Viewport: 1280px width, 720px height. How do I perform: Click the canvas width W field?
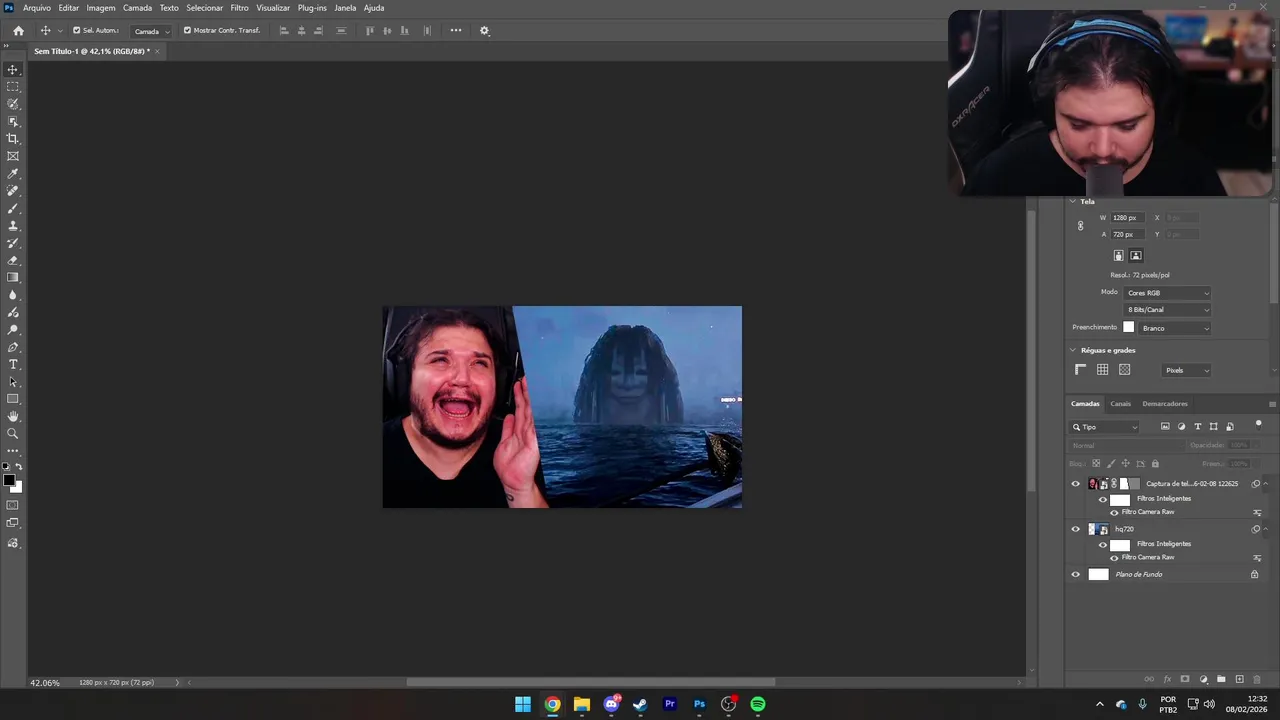click(1129, 218)
